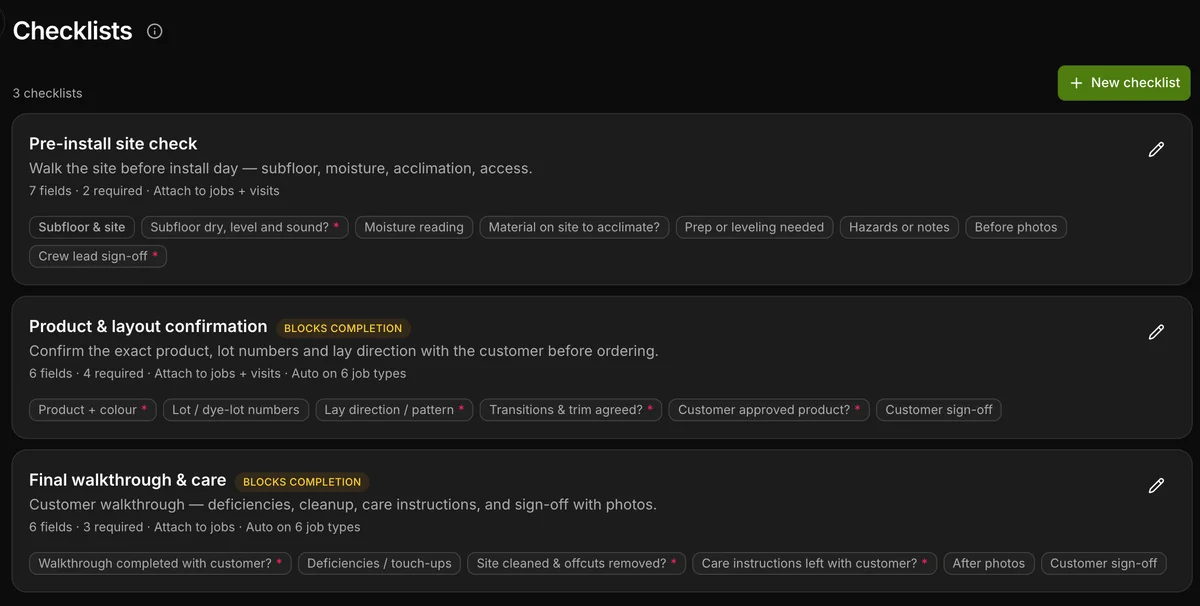Select 'Site cleaned & offcuts removed?' chip

577,564
